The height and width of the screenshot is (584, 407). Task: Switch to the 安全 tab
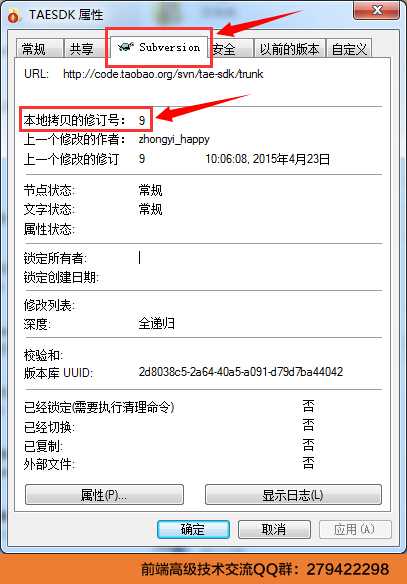tap(230, 48)
